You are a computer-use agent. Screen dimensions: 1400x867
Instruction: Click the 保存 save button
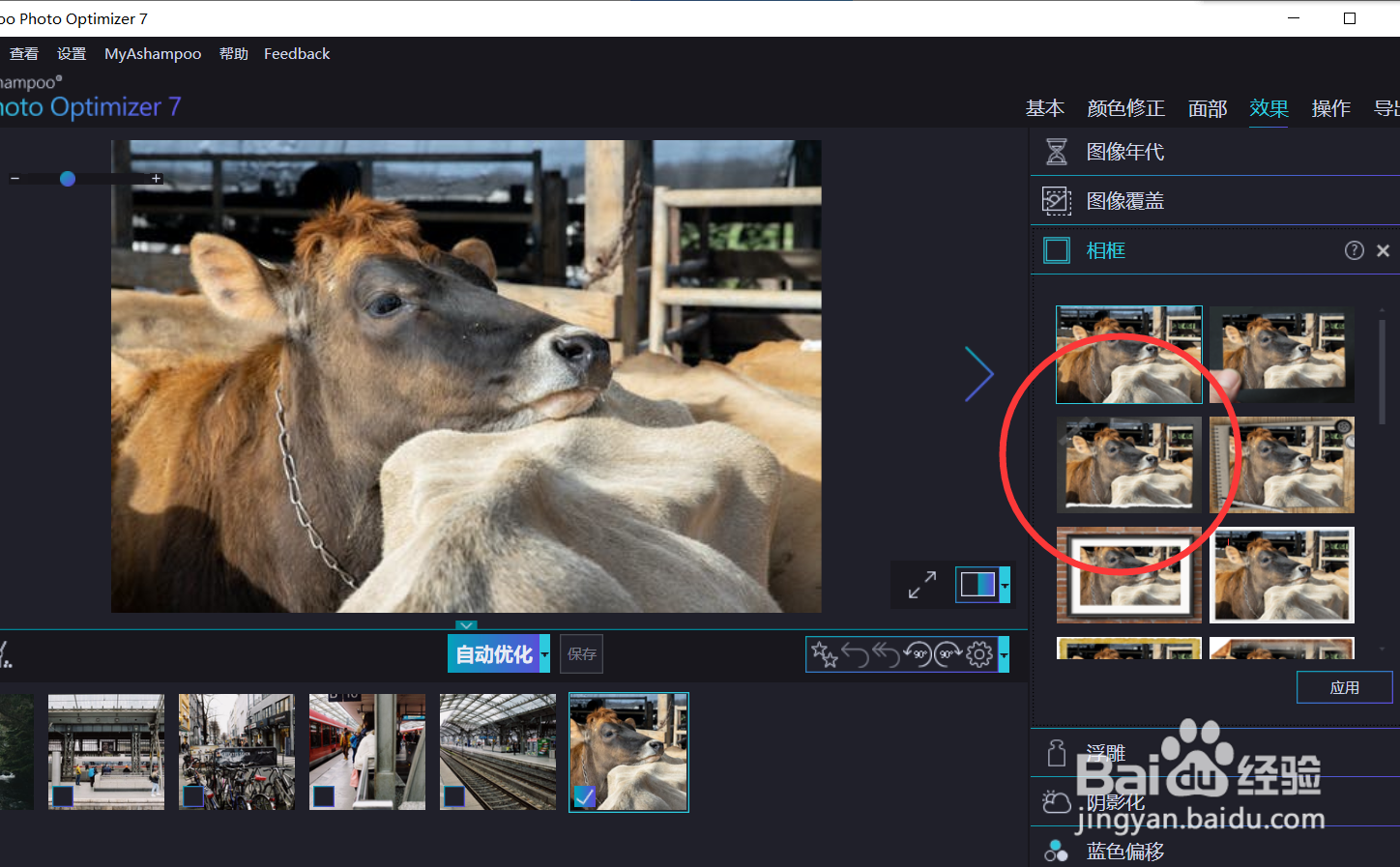coord(582,654)
